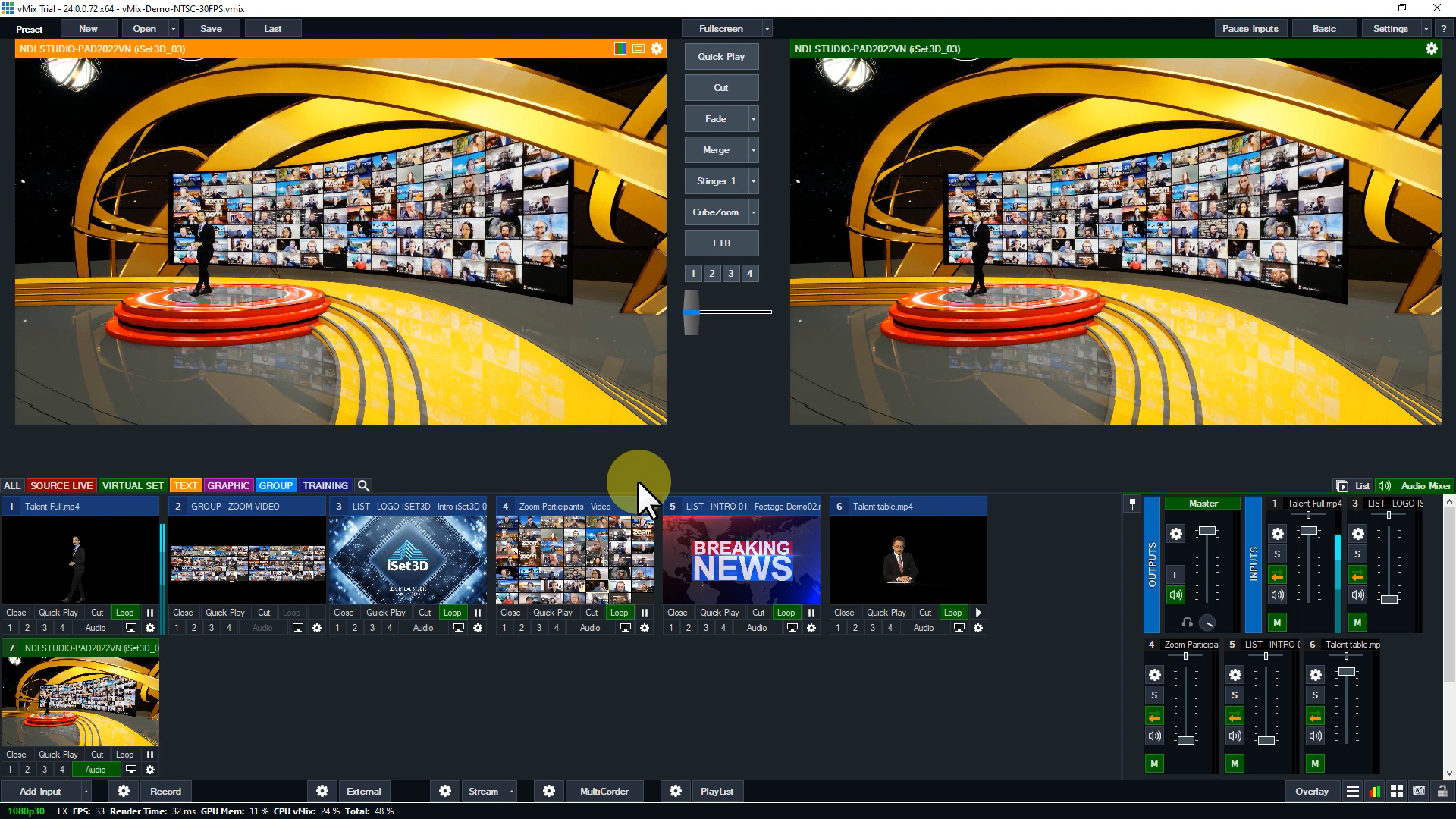This screenshot has width=1456, height=819.
Task: Open preview window settings gear
Action: click(657, 49)
